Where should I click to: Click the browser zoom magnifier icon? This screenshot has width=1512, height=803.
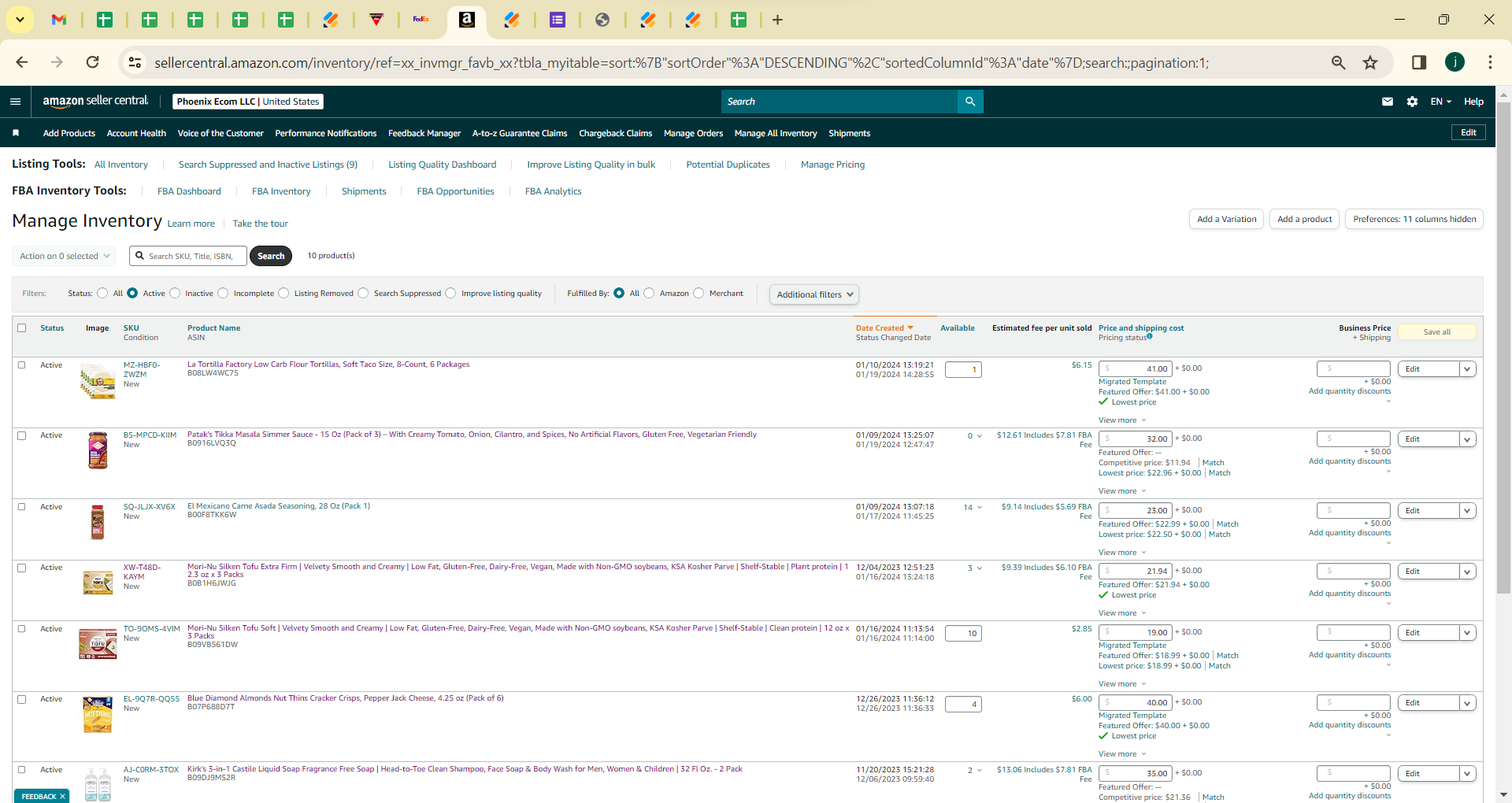pos(1338,62)
